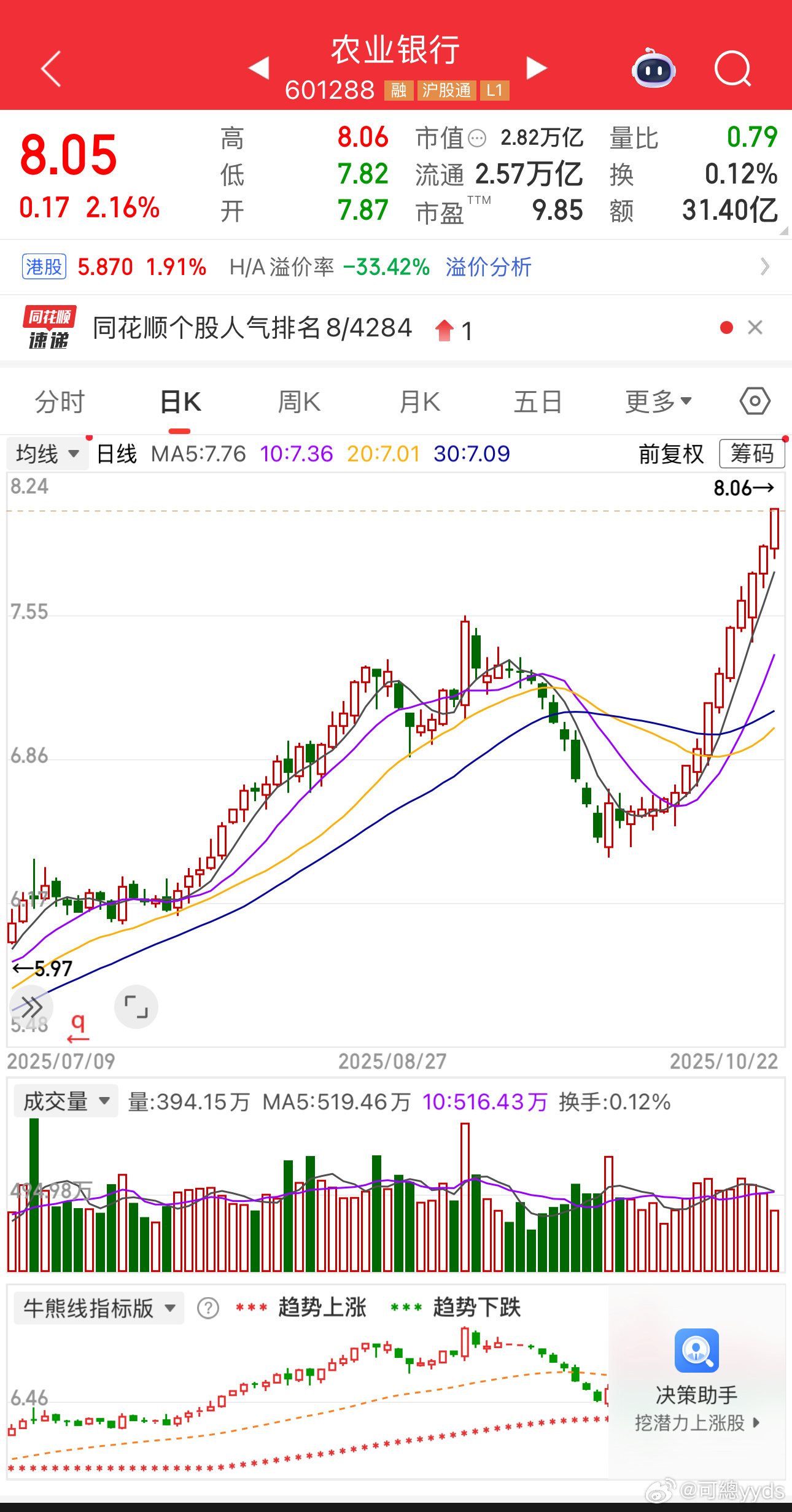Tap the L1 level badge

click(x=494, y=91)
